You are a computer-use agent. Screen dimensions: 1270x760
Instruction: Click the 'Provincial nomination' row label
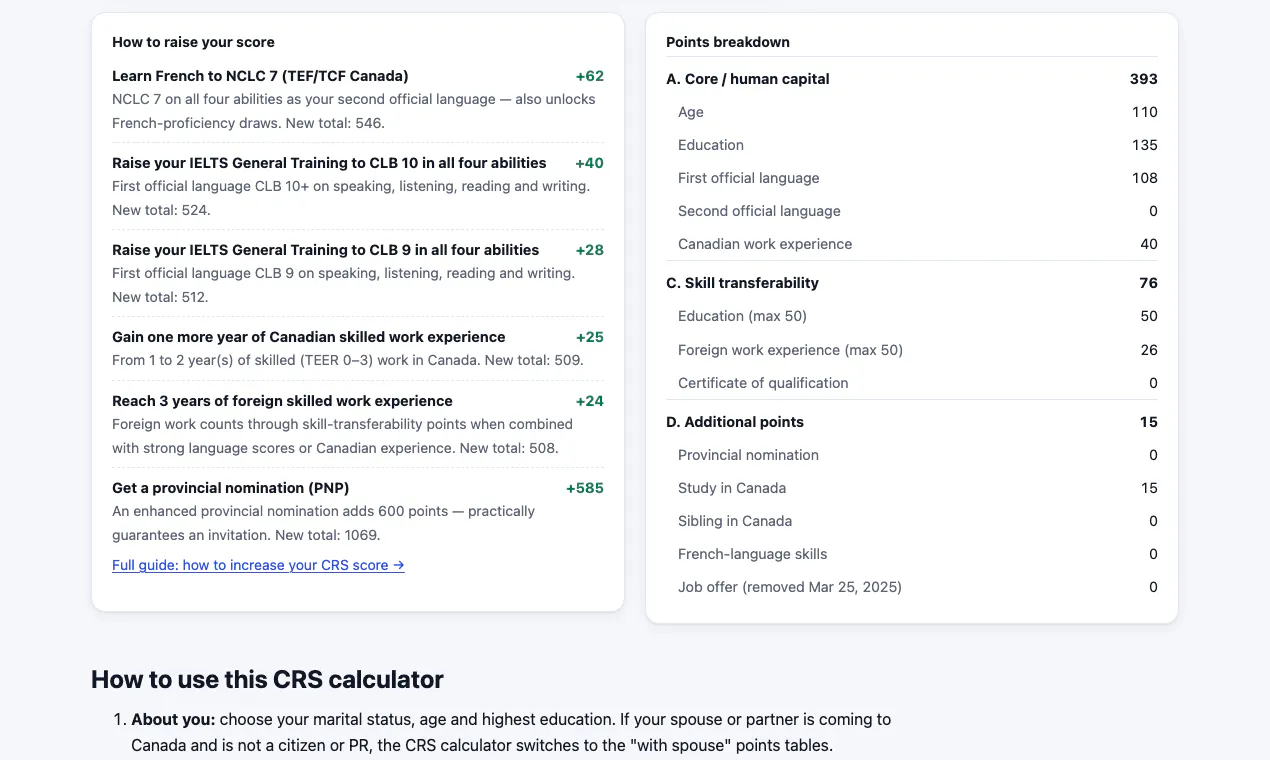click(748, 455)
